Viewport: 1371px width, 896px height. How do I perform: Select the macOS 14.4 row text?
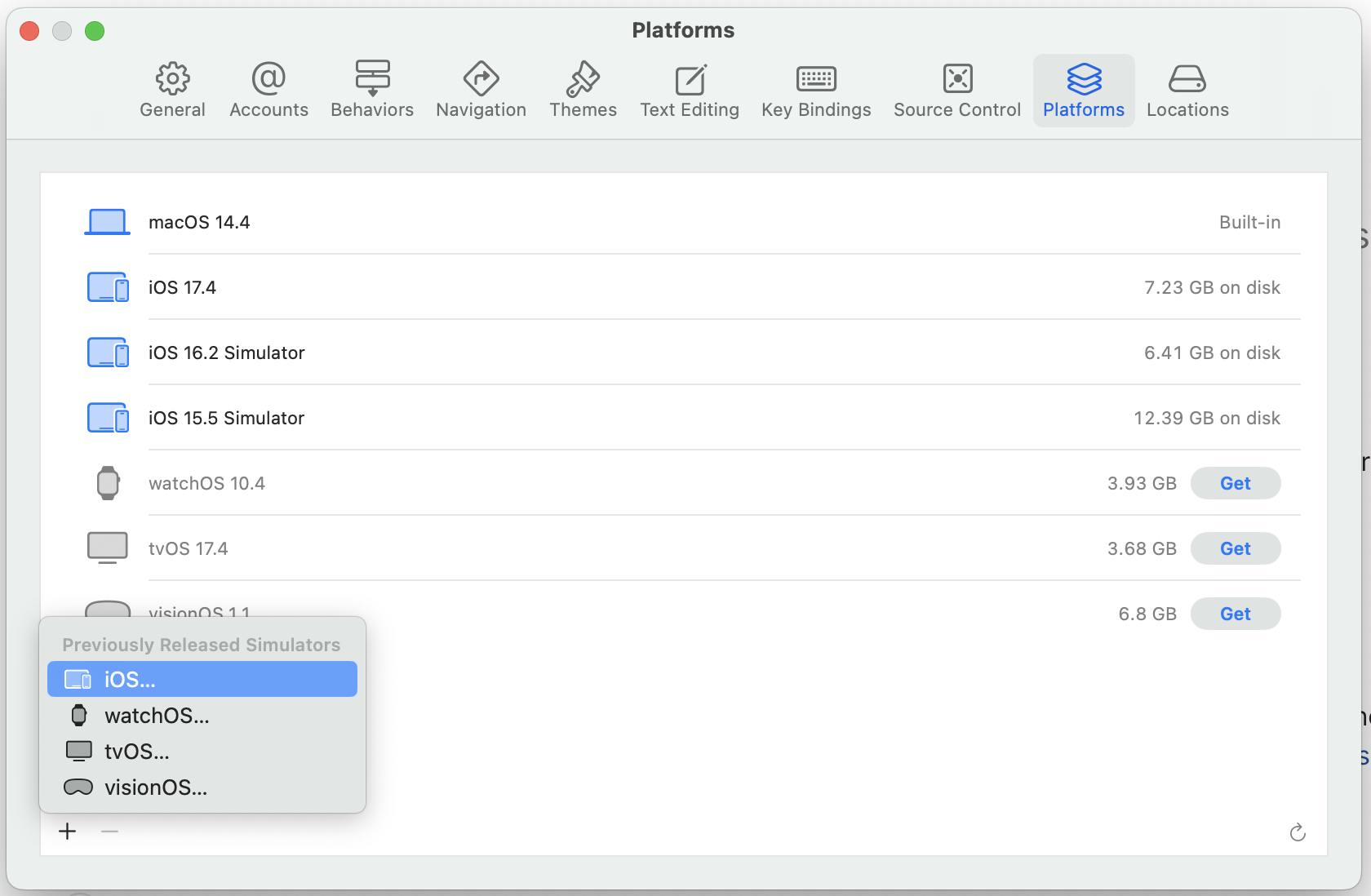coord(199,222)
